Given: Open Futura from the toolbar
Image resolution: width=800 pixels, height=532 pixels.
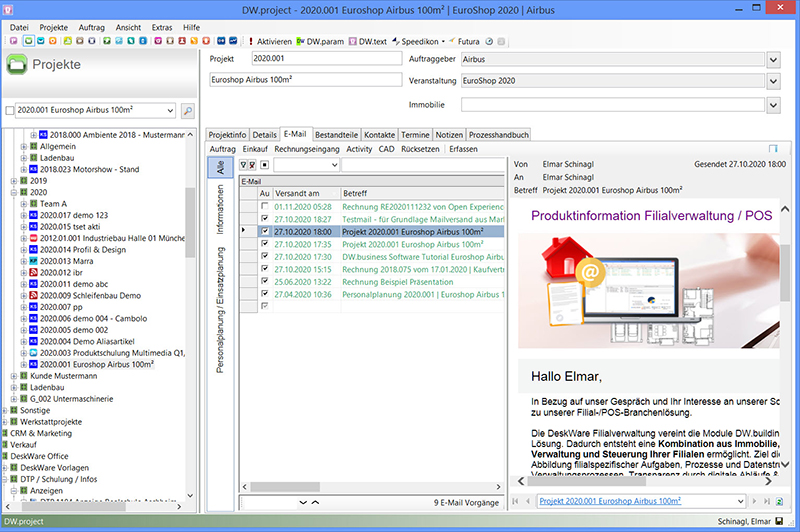Looking at the screenshot, I should coord(464,41).
